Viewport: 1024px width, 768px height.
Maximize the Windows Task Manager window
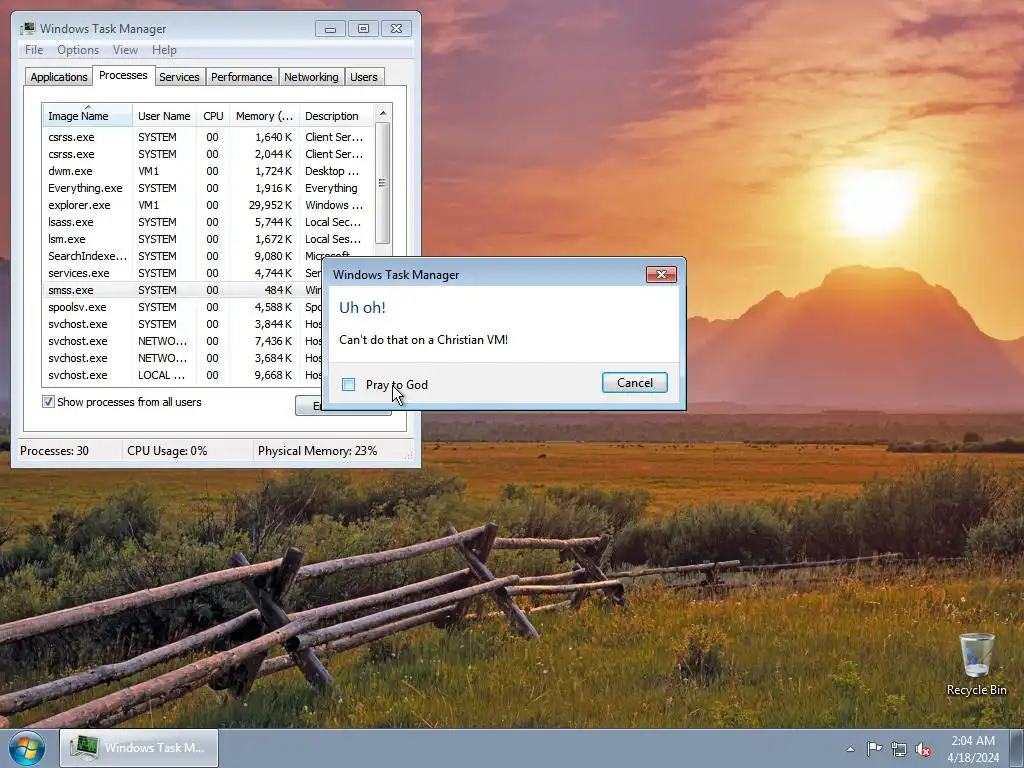coord(363,29)
